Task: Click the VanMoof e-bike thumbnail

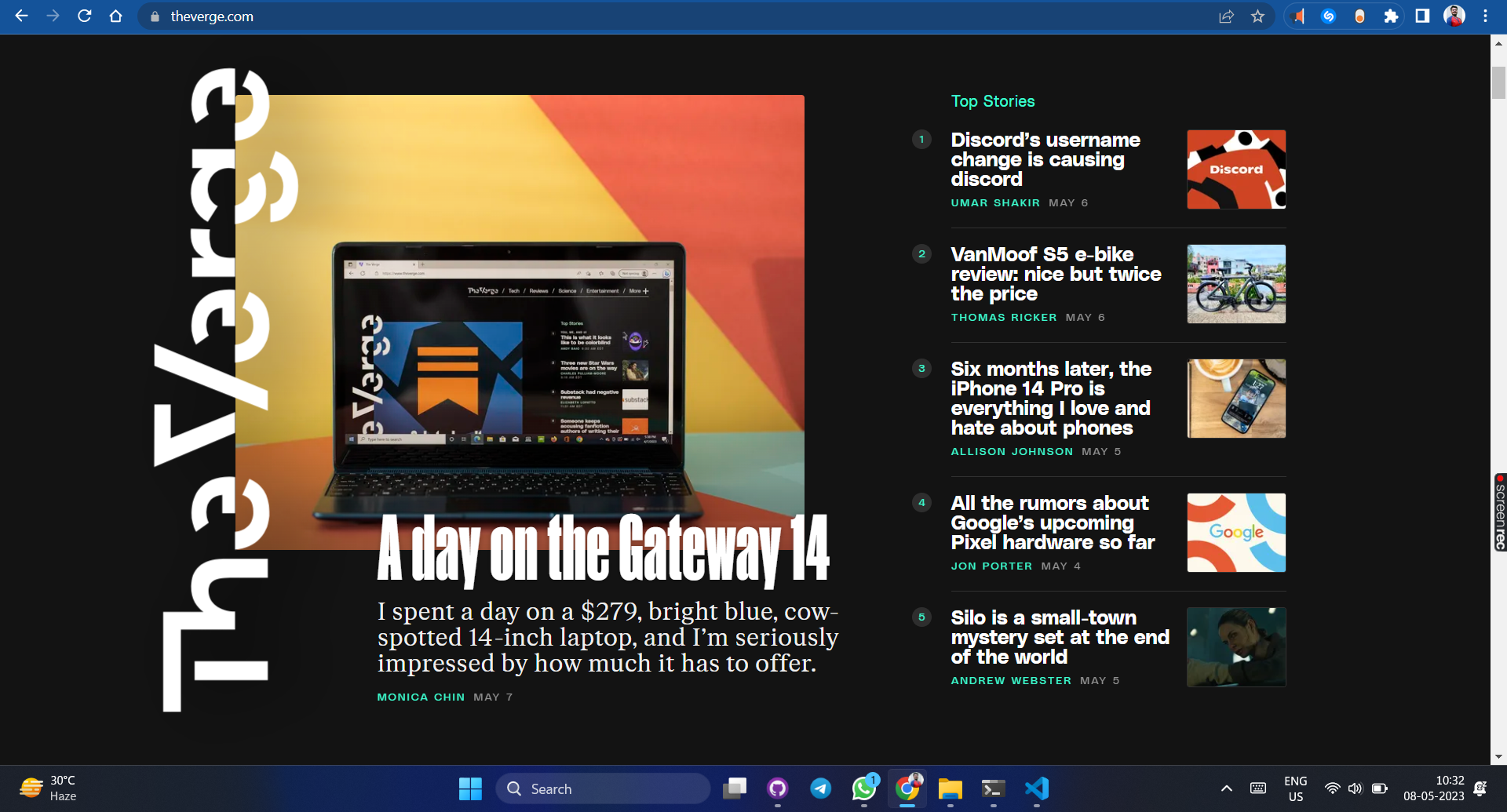Action: (x=1236, y=284)
